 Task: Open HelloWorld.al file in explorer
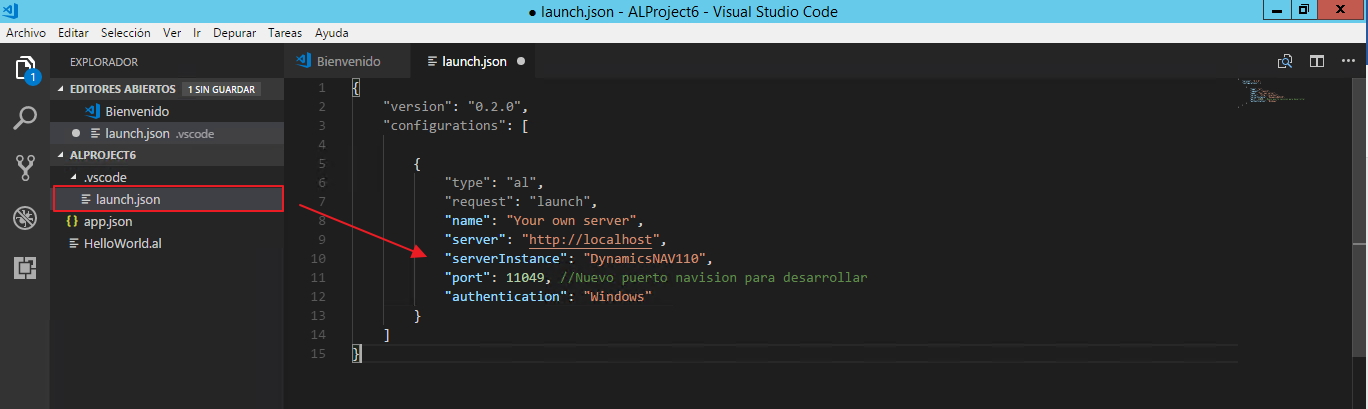coord(122,243)
